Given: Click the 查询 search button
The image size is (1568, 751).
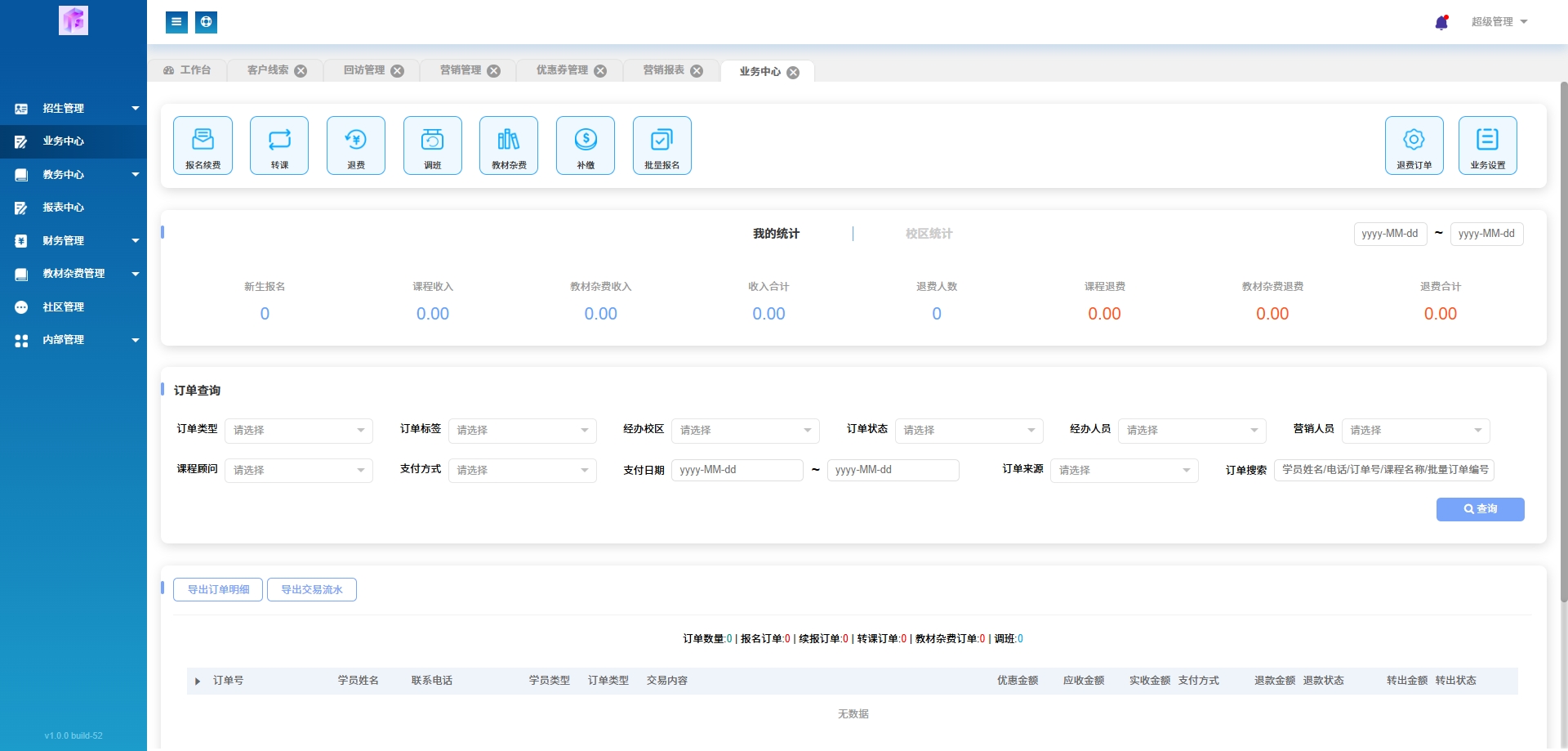Looking at the screenshot, I should click(1480, 509).
